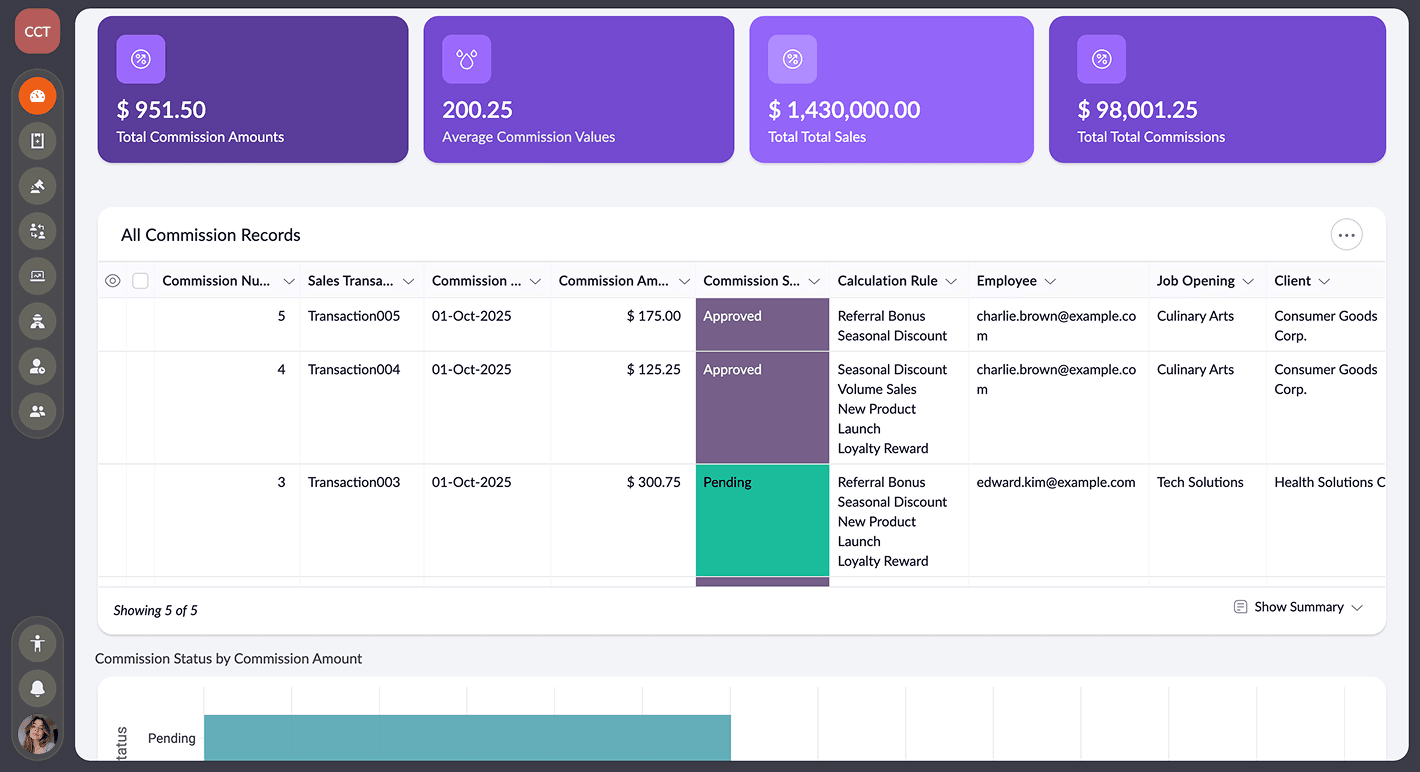The height and width of the screenshot is (772, 1420).
Task: Open the three-dot menu on All Commission Records
Action: coord(1346,234)
